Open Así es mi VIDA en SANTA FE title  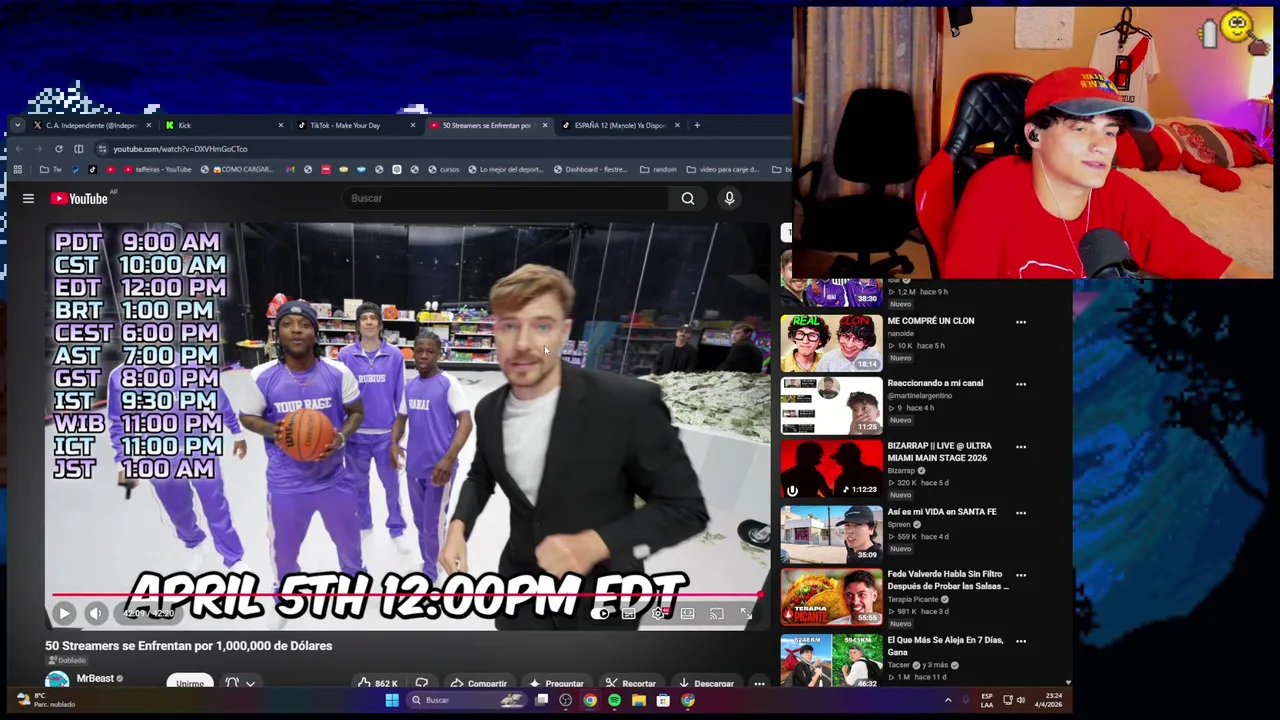click(942, 512)
